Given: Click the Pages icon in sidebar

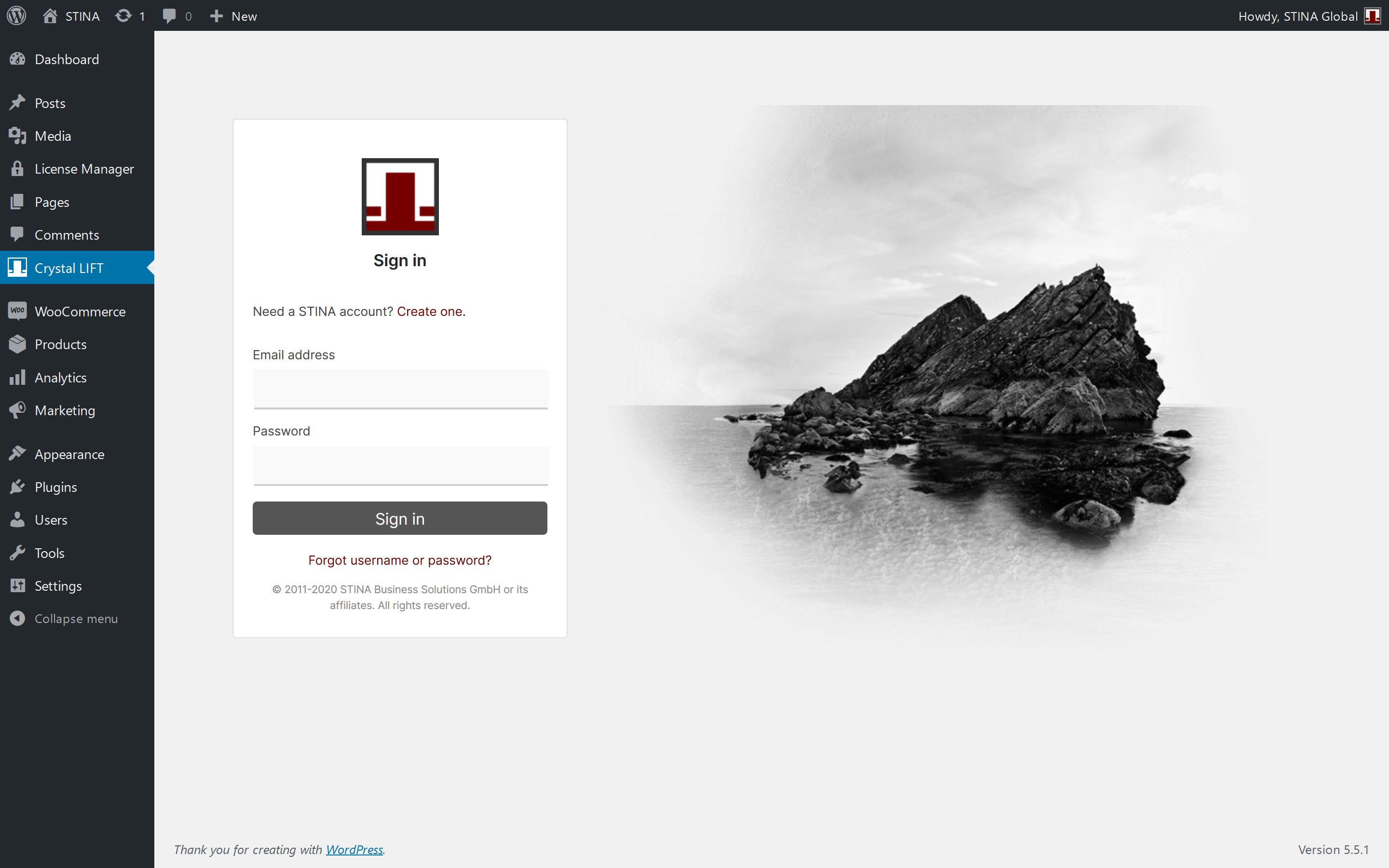Looking at the screenshot, I should [17, 202].
